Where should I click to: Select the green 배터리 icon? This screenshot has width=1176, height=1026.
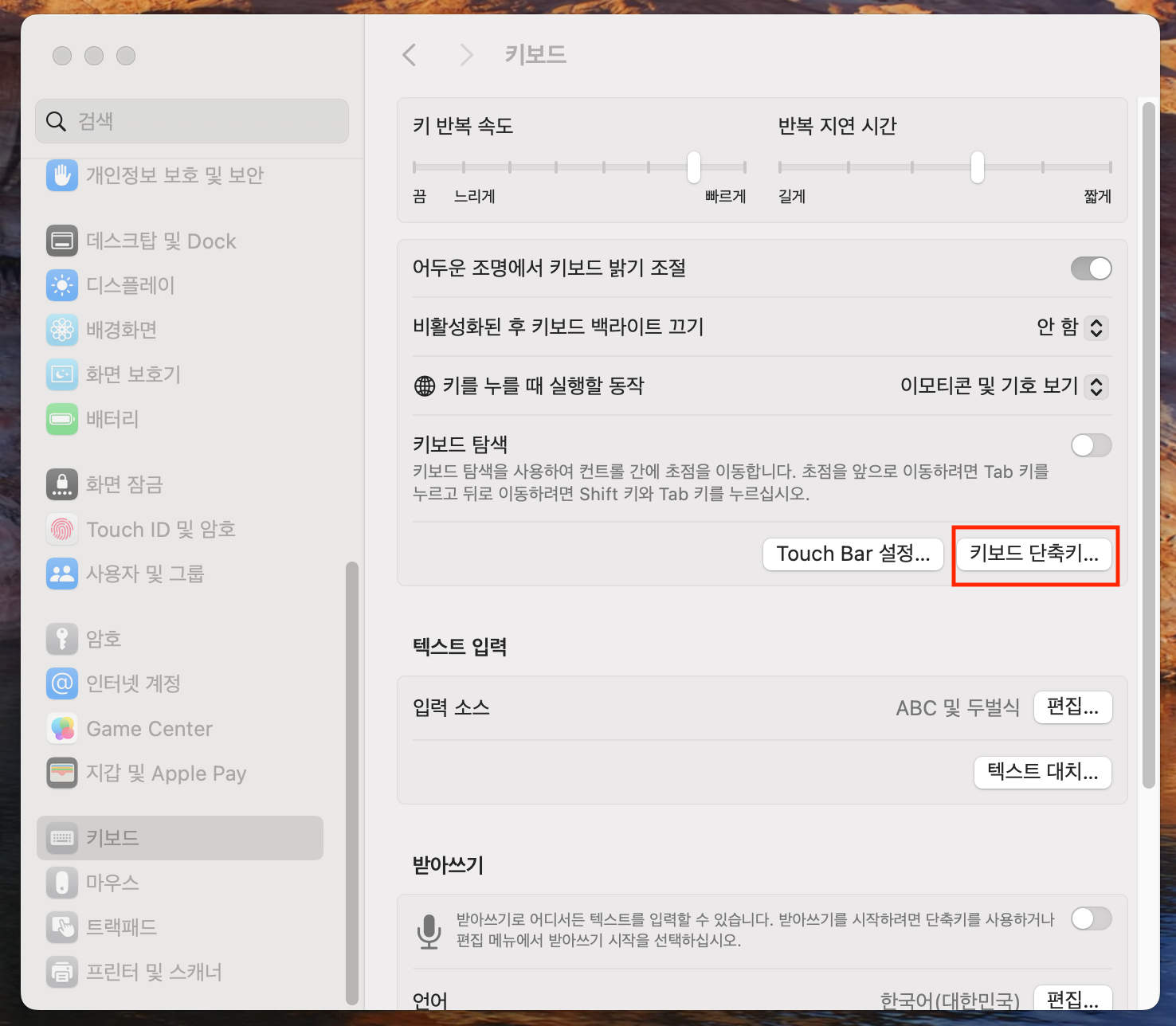point(62,419)
